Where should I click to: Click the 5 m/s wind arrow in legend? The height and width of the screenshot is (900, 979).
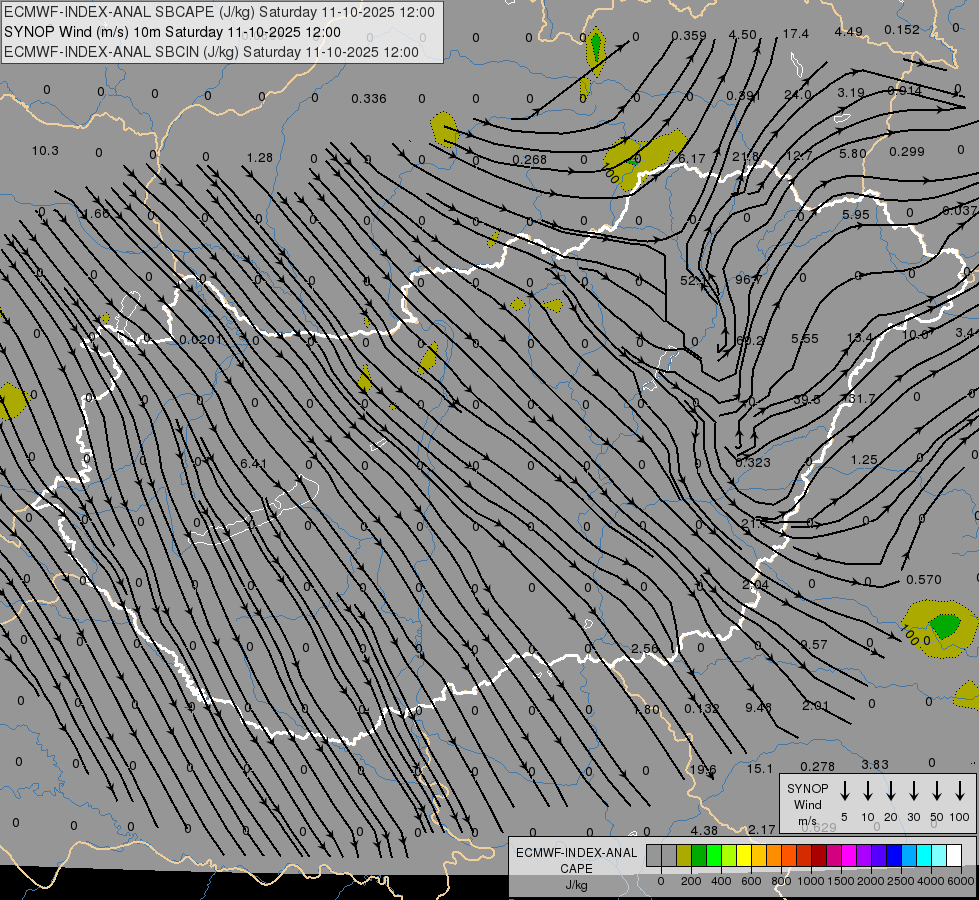pyautogui.click(x=845, y=792)
